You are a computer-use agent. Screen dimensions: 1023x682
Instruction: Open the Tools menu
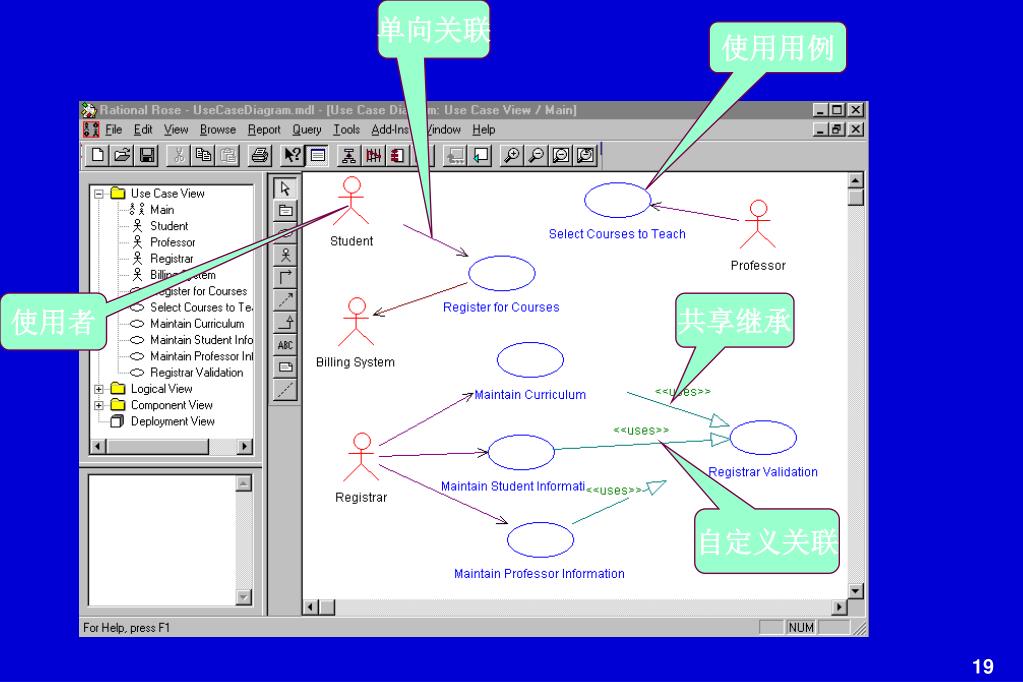point(346,129)
